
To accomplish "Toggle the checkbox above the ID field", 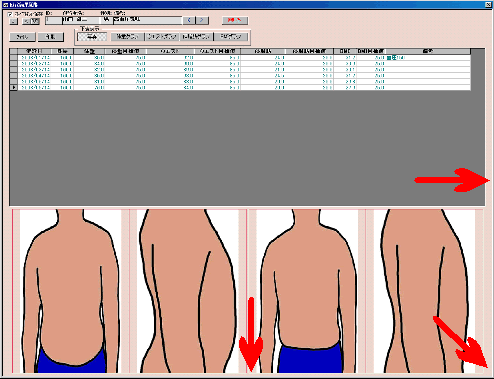I will (x=10, y=14).
